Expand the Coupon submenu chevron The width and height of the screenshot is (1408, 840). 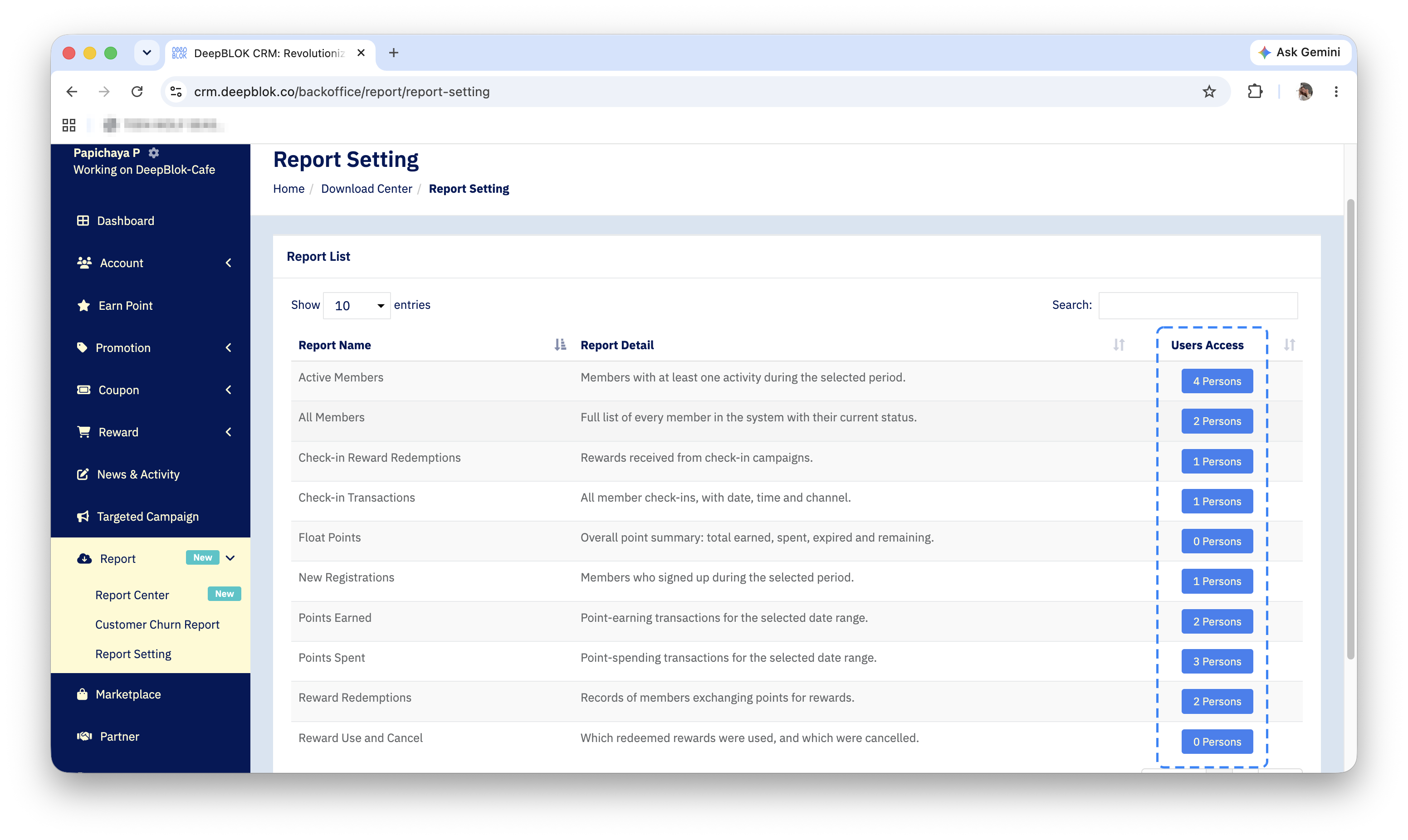[229, 390]
